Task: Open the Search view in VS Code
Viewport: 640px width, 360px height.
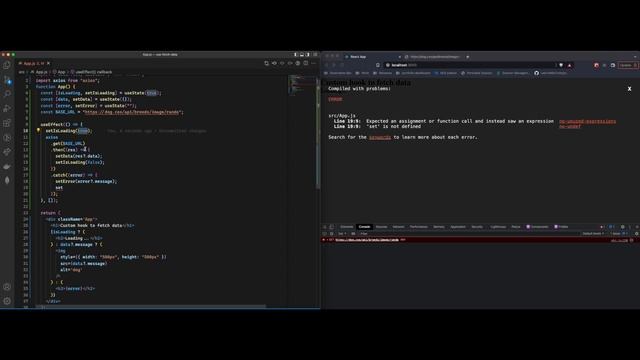Action: click(x=7, y=94)
